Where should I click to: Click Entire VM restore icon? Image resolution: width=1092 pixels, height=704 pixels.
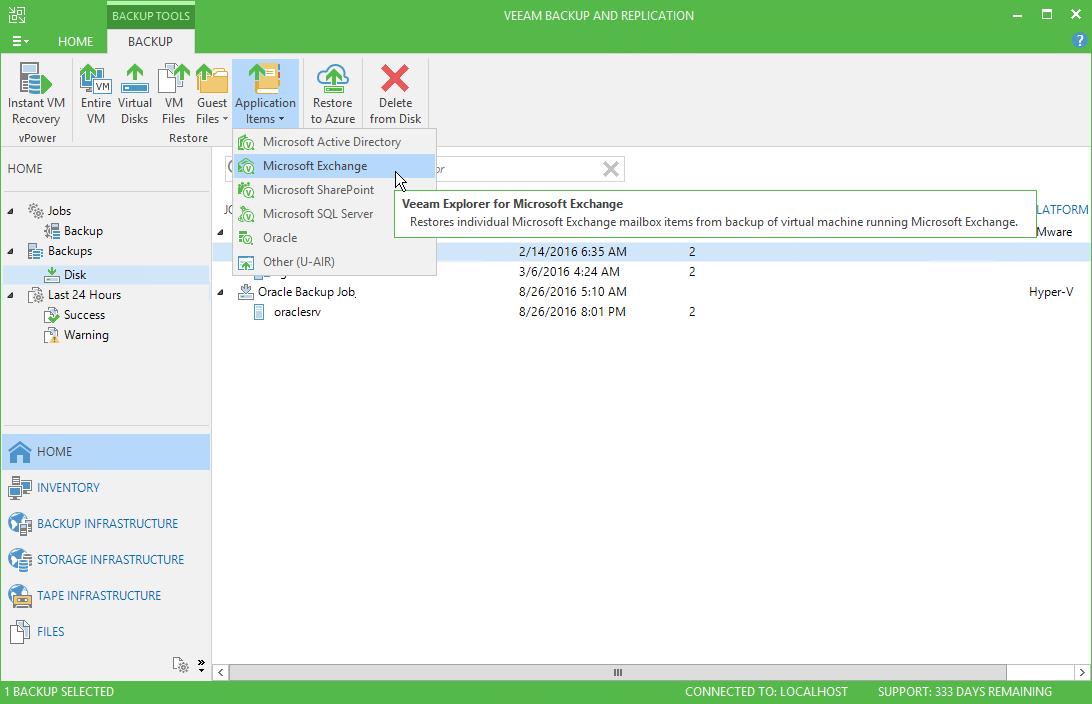pyautogui.click(x=95, y=78)
